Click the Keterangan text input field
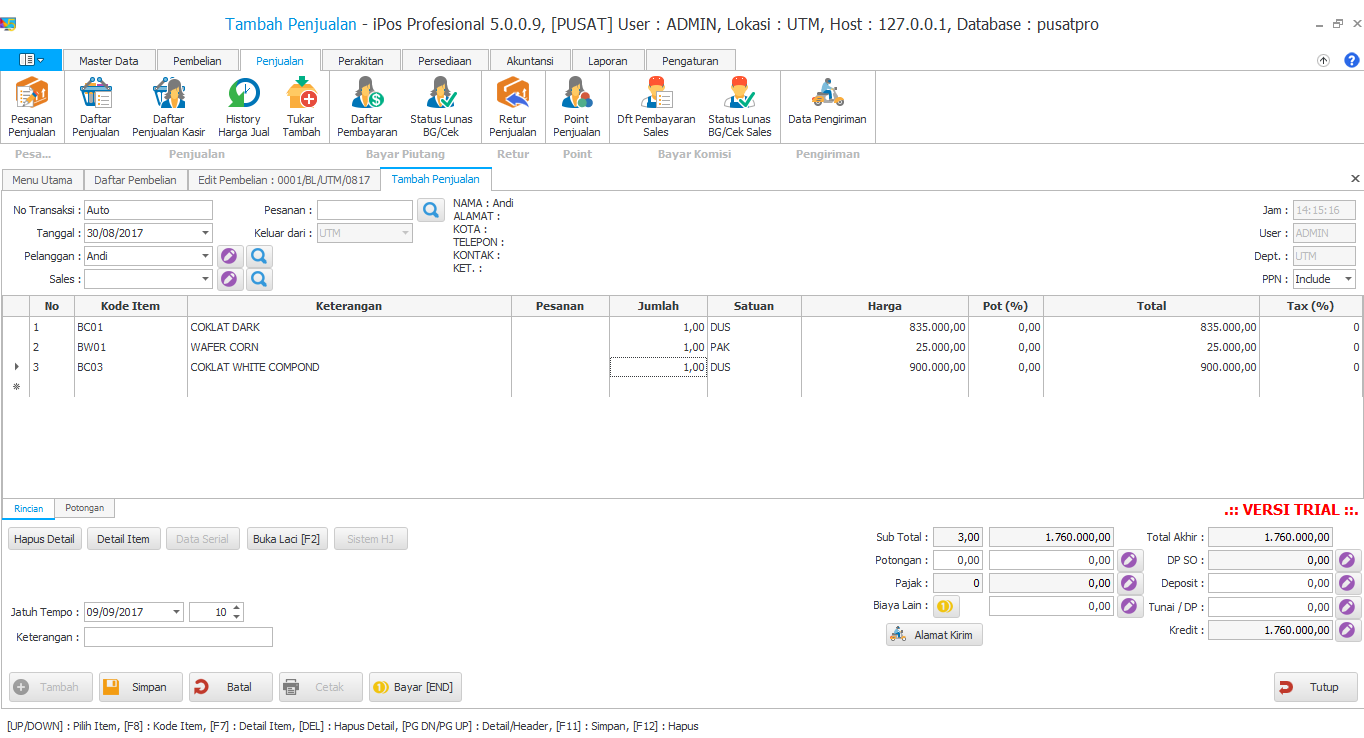The height and width of the screenshot is (738, 1364). pos(178,637)
